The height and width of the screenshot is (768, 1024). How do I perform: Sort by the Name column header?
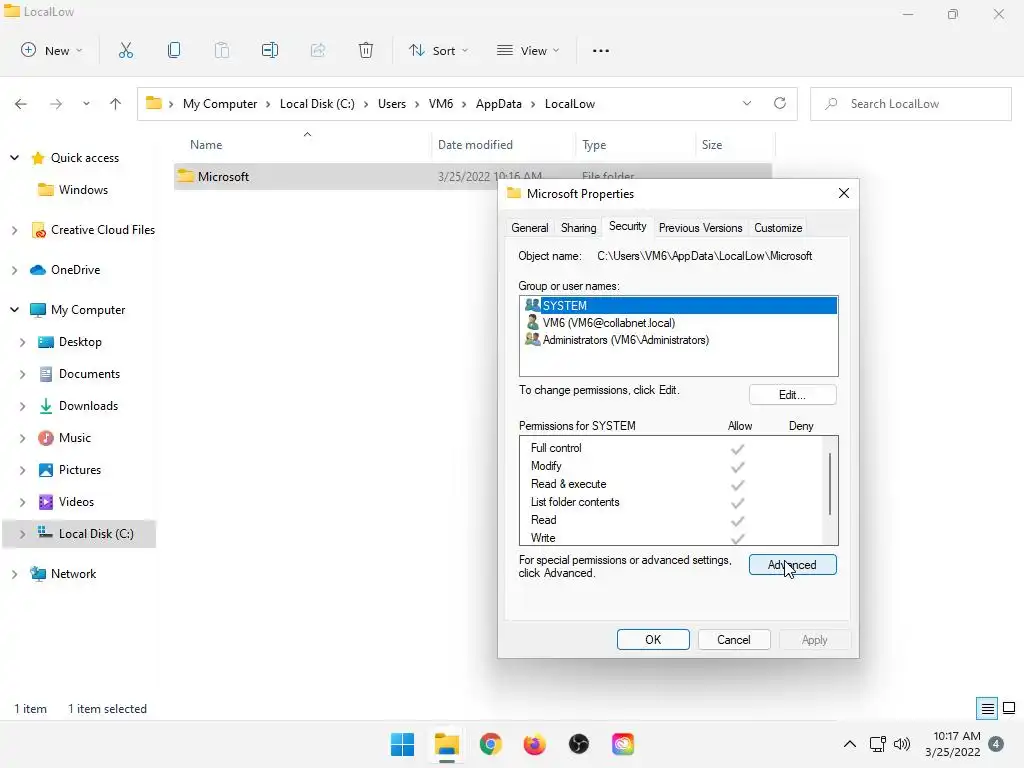(x=304, y=145)
